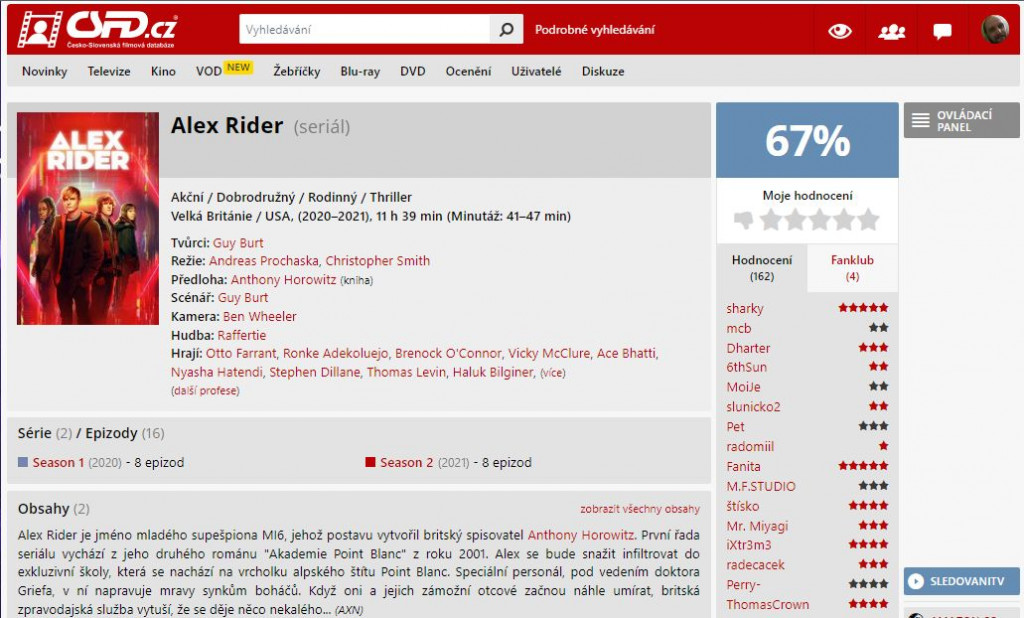This screenshot has width=1024, height=618.
Task: Open the Ocenění menu
Action: (x=468, y=71)
